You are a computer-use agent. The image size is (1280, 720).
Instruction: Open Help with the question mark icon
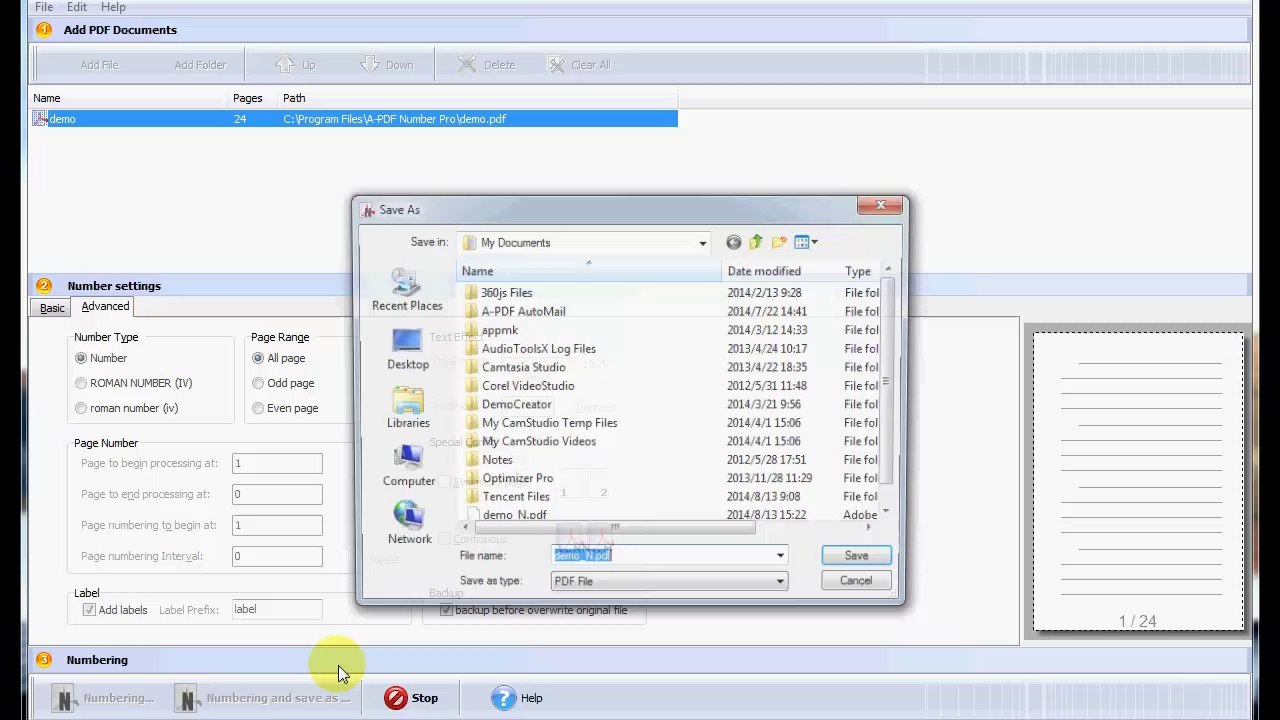[503, 698]
